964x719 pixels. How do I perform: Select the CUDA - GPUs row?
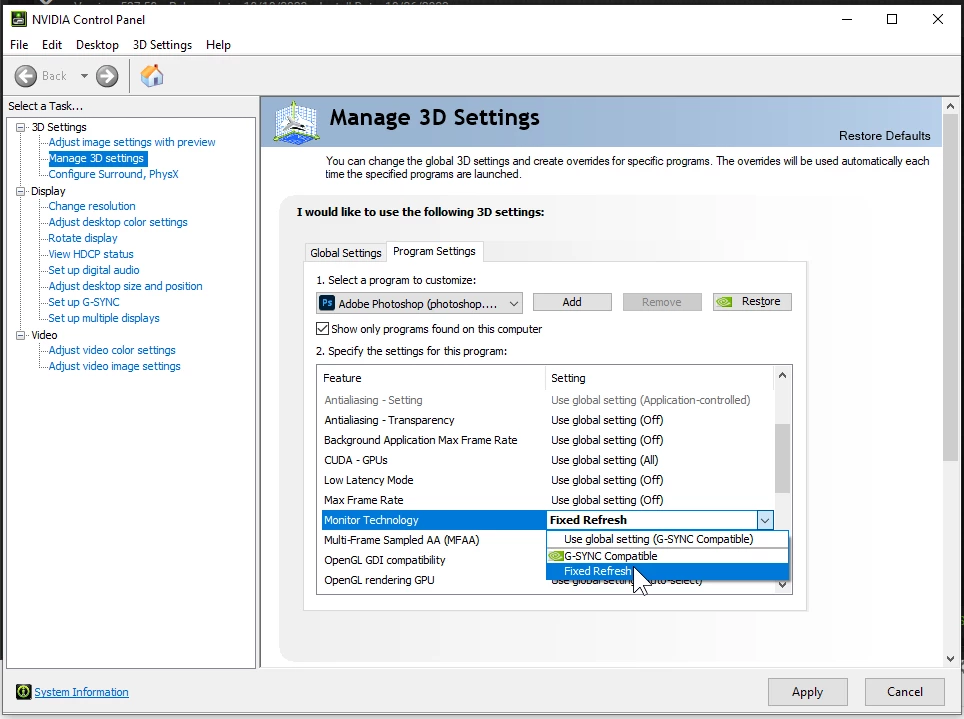tap(547, 460)
